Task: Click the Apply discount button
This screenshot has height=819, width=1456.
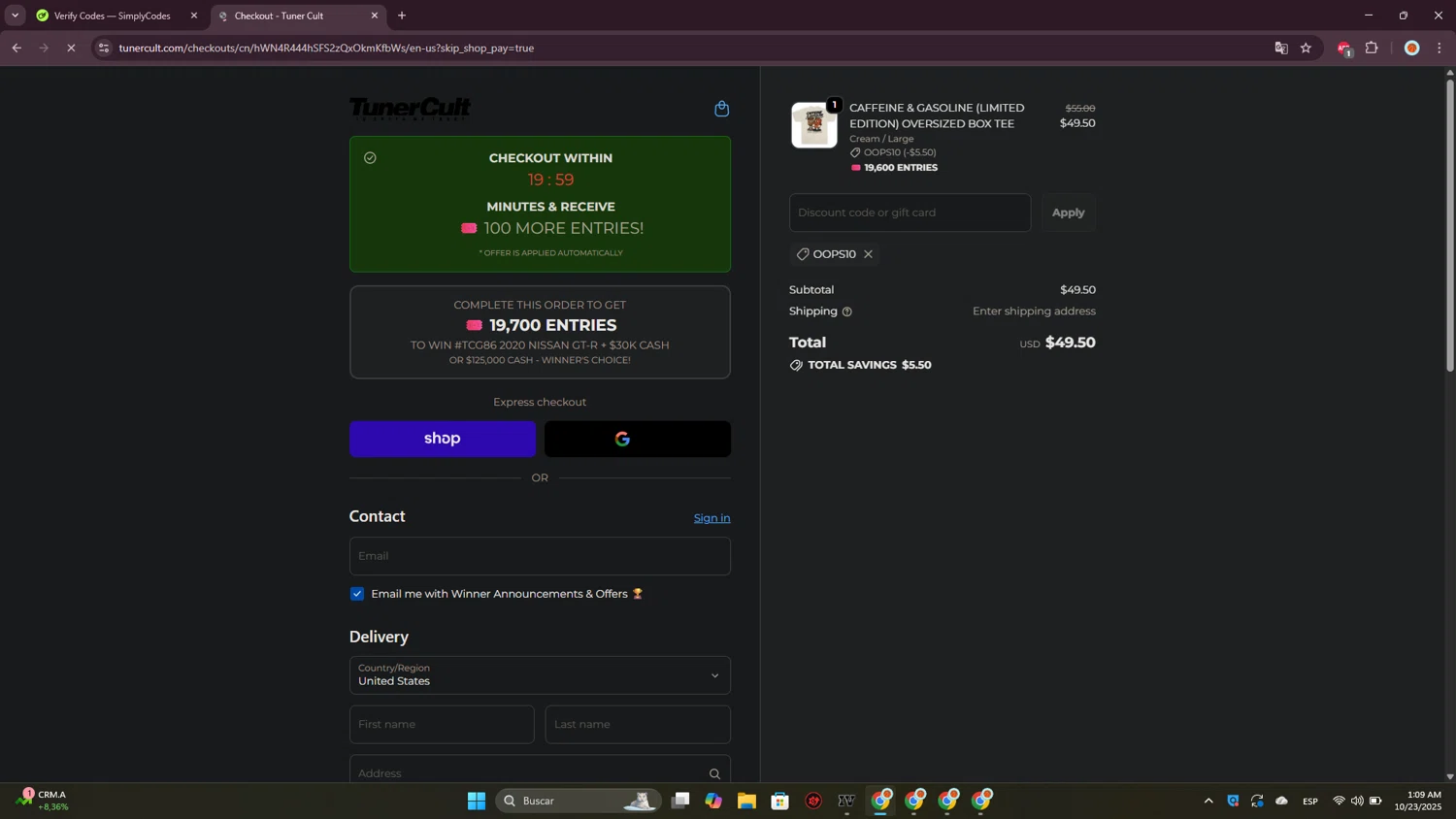Action: (x=1069, y=213)
